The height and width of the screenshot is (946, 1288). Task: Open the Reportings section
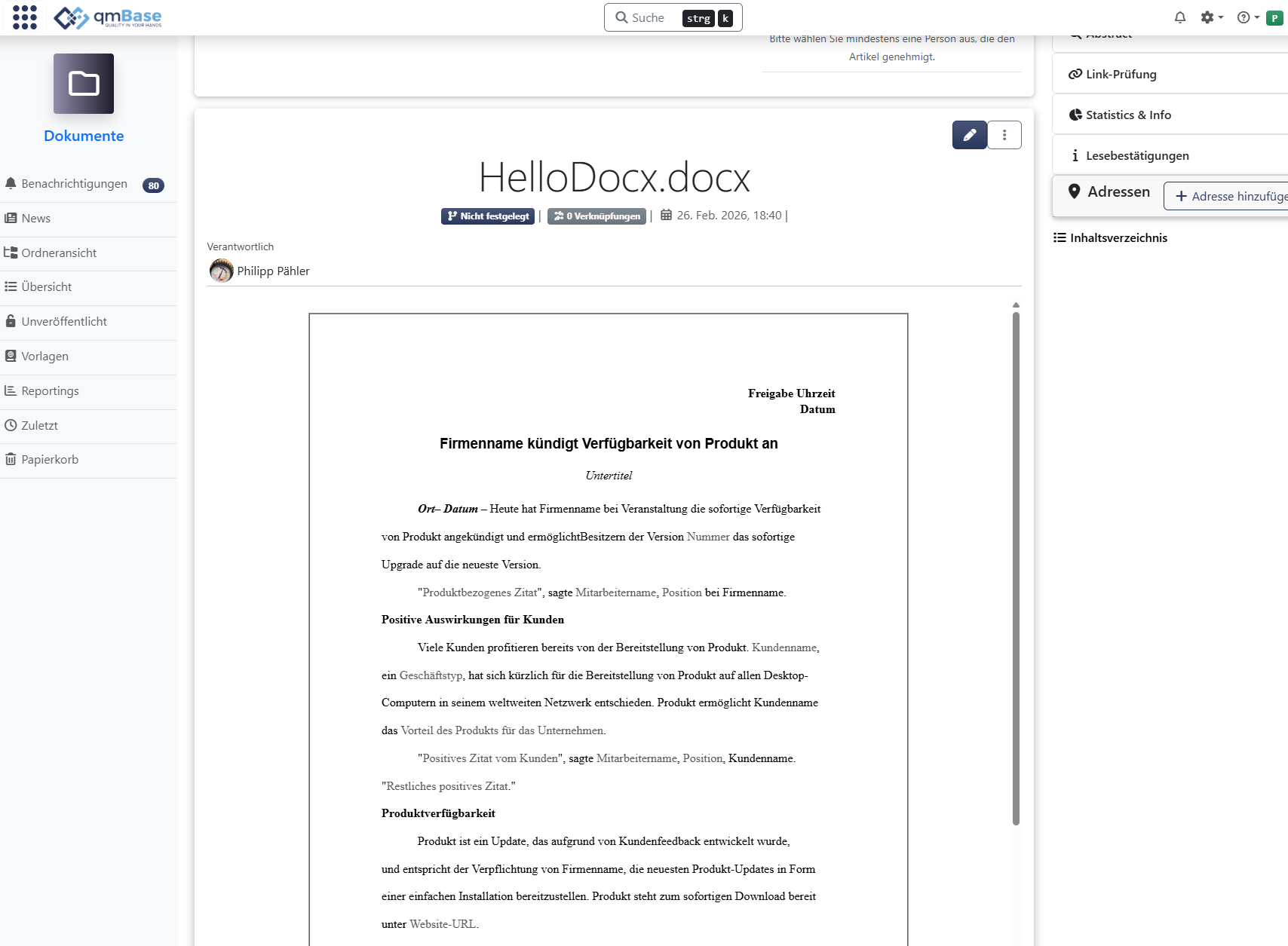[x=49, y=390]
